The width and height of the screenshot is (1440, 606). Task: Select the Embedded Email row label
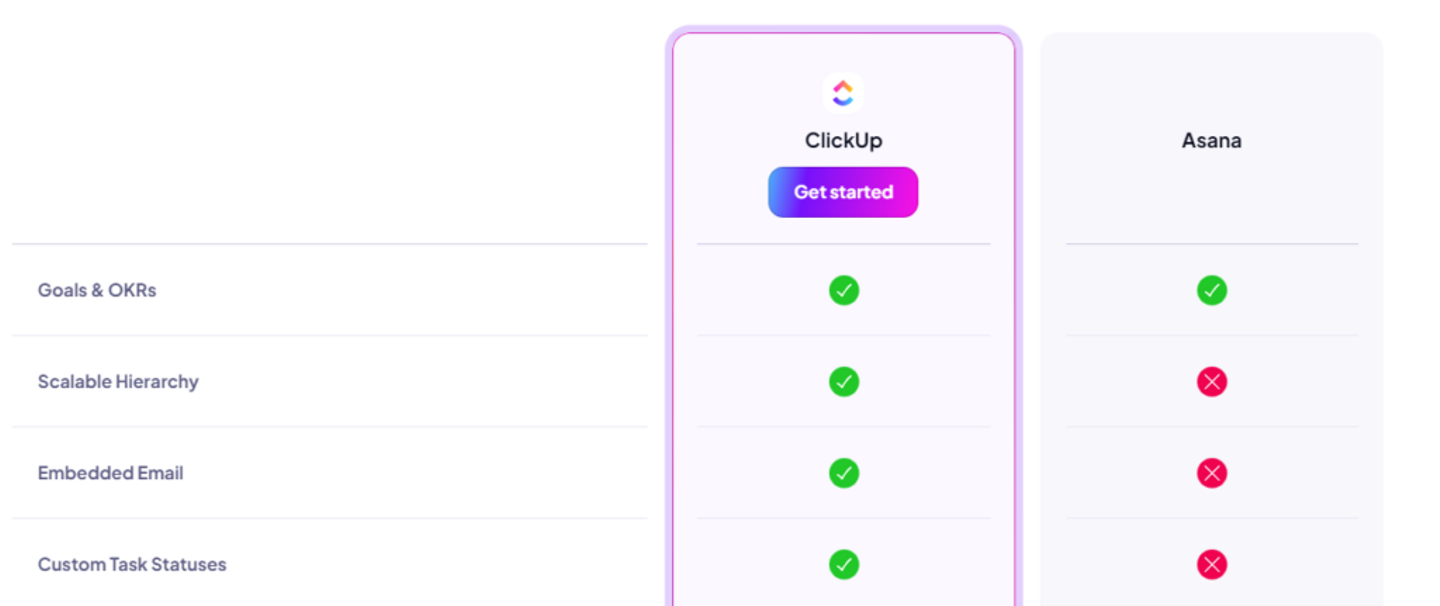[x=110, y=473]
